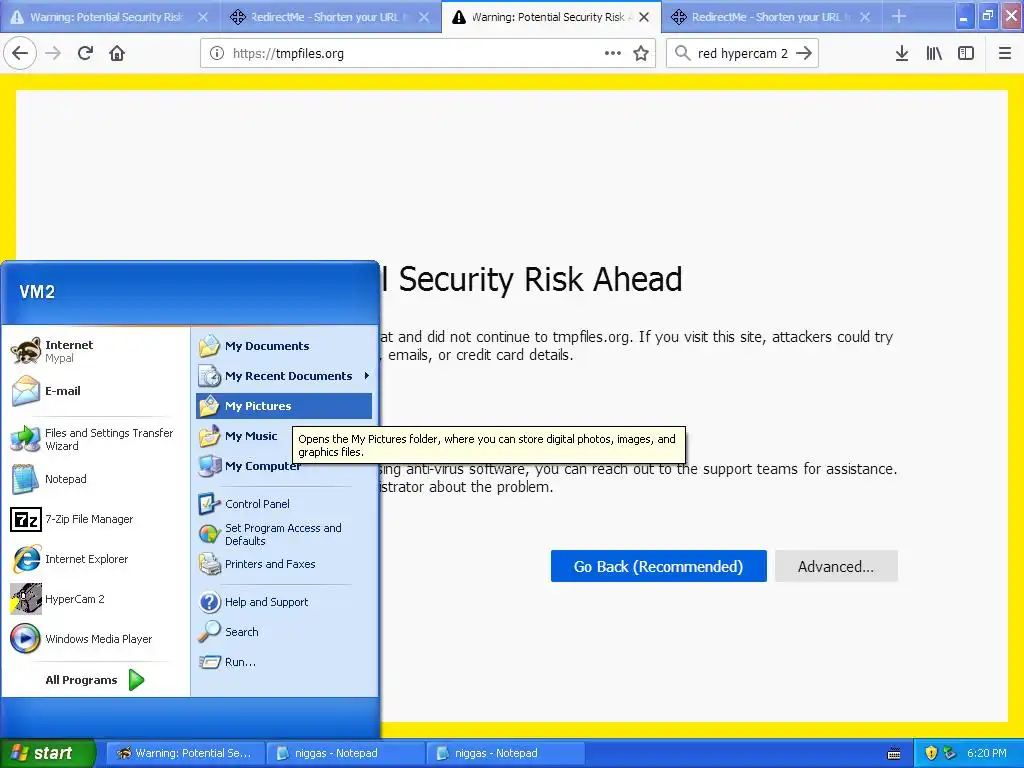Screen dimensions: 1024x768
Task: Open 7-Zip File Manager
Action: 95,519
